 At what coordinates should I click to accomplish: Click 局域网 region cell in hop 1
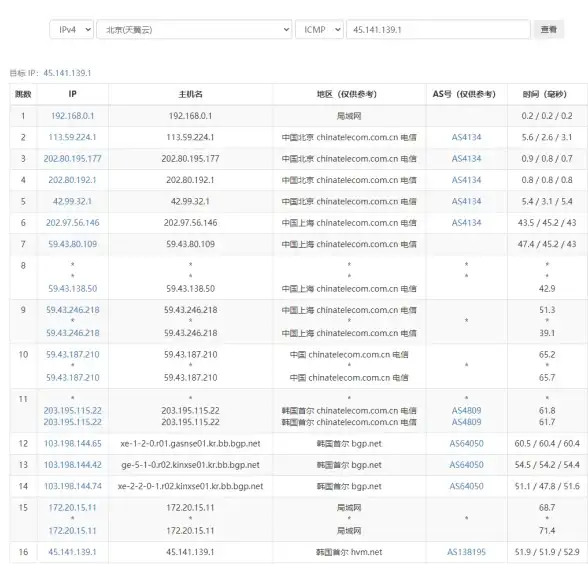[x=349, y=116]
